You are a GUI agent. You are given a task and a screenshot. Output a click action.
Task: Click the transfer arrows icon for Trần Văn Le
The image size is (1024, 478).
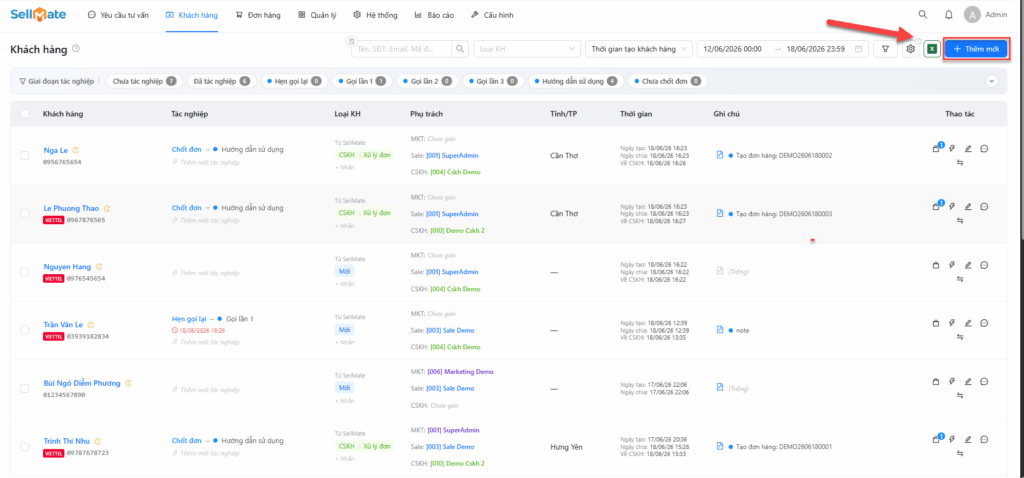point(960,337)
